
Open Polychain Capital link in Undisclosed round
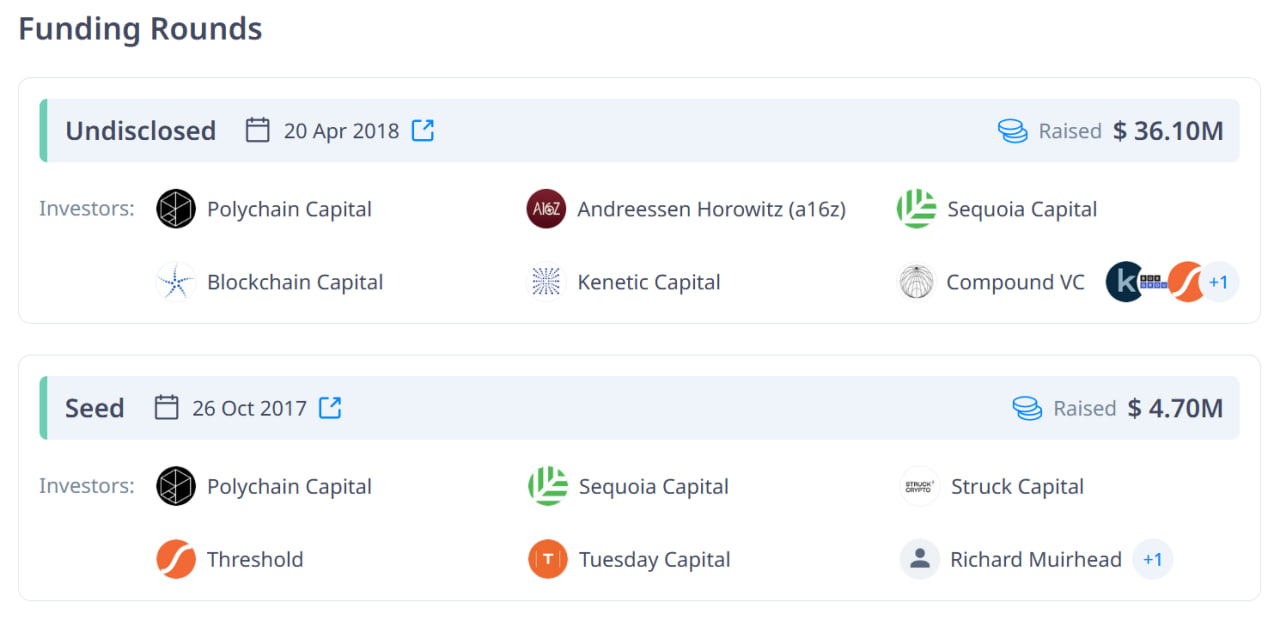(289, 209)
